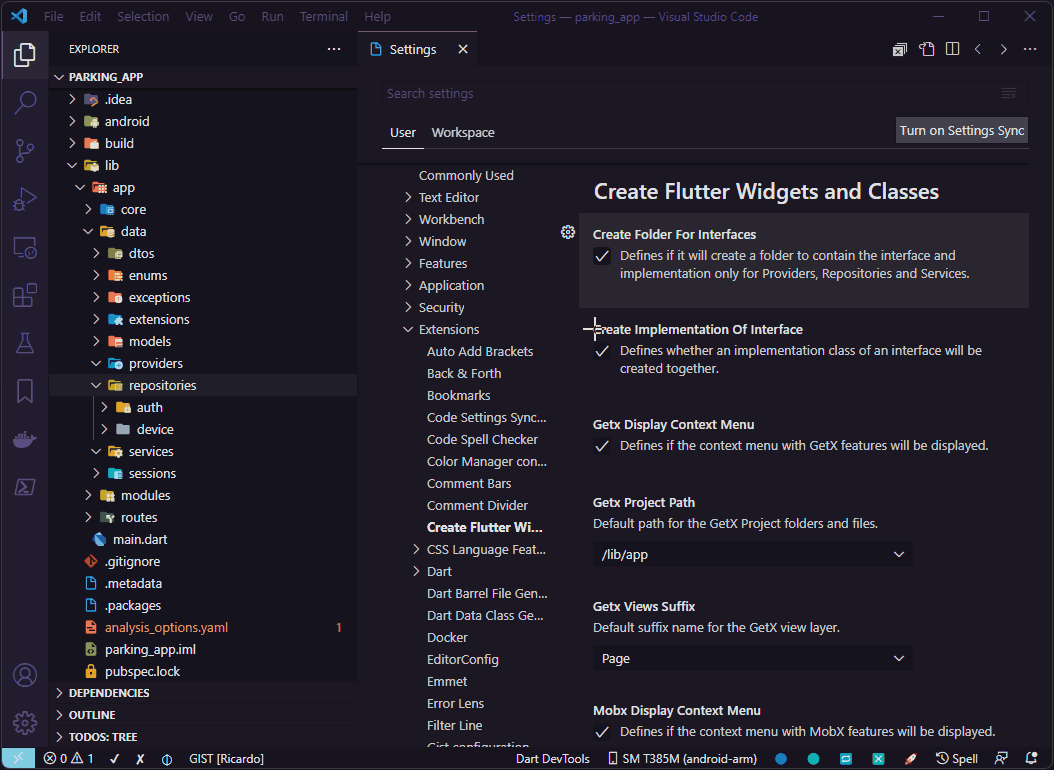Viewport: 1054px width, 770px height.
Task: Open the PowerShell view in activity bar
Action: (x=25, y=487)
